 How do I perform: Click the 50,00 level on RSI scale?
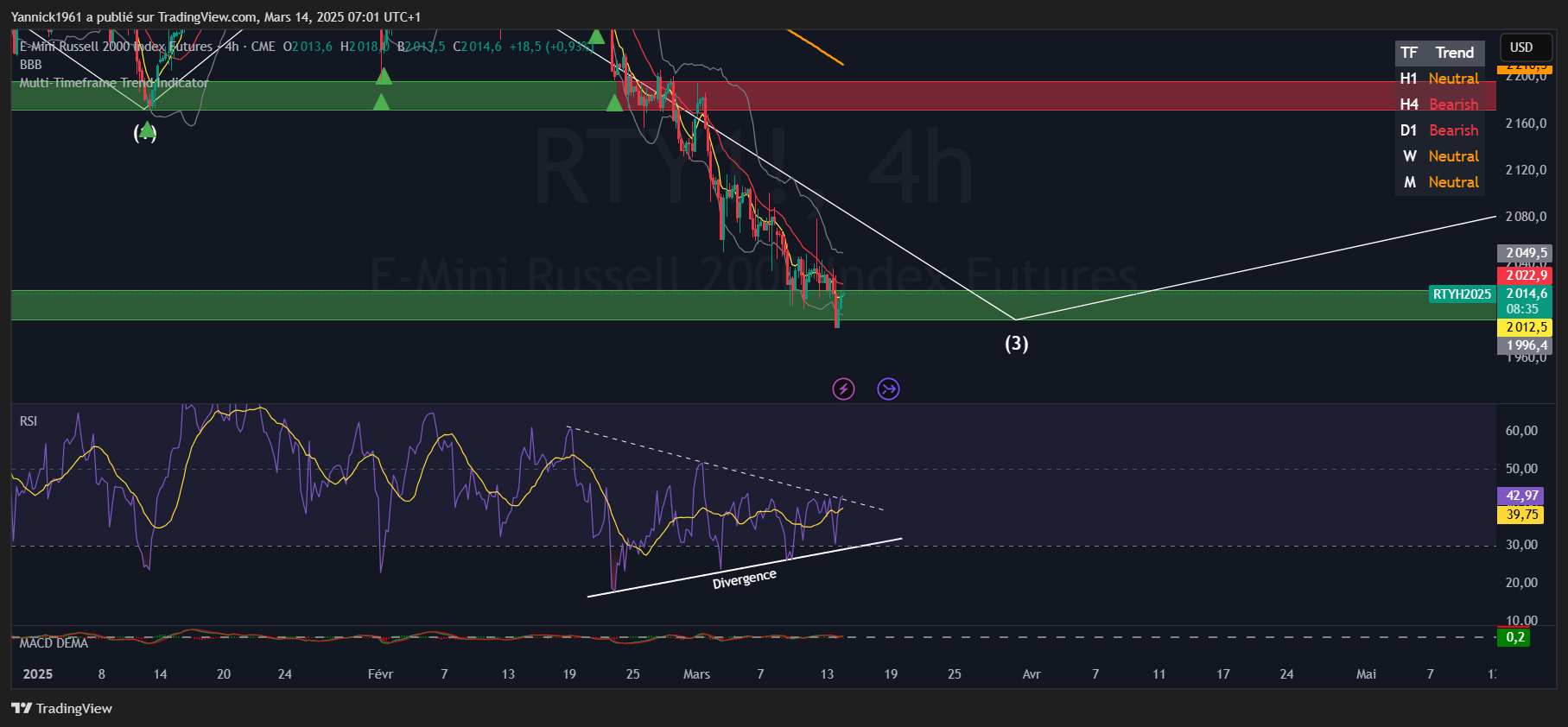[1521, 469]
